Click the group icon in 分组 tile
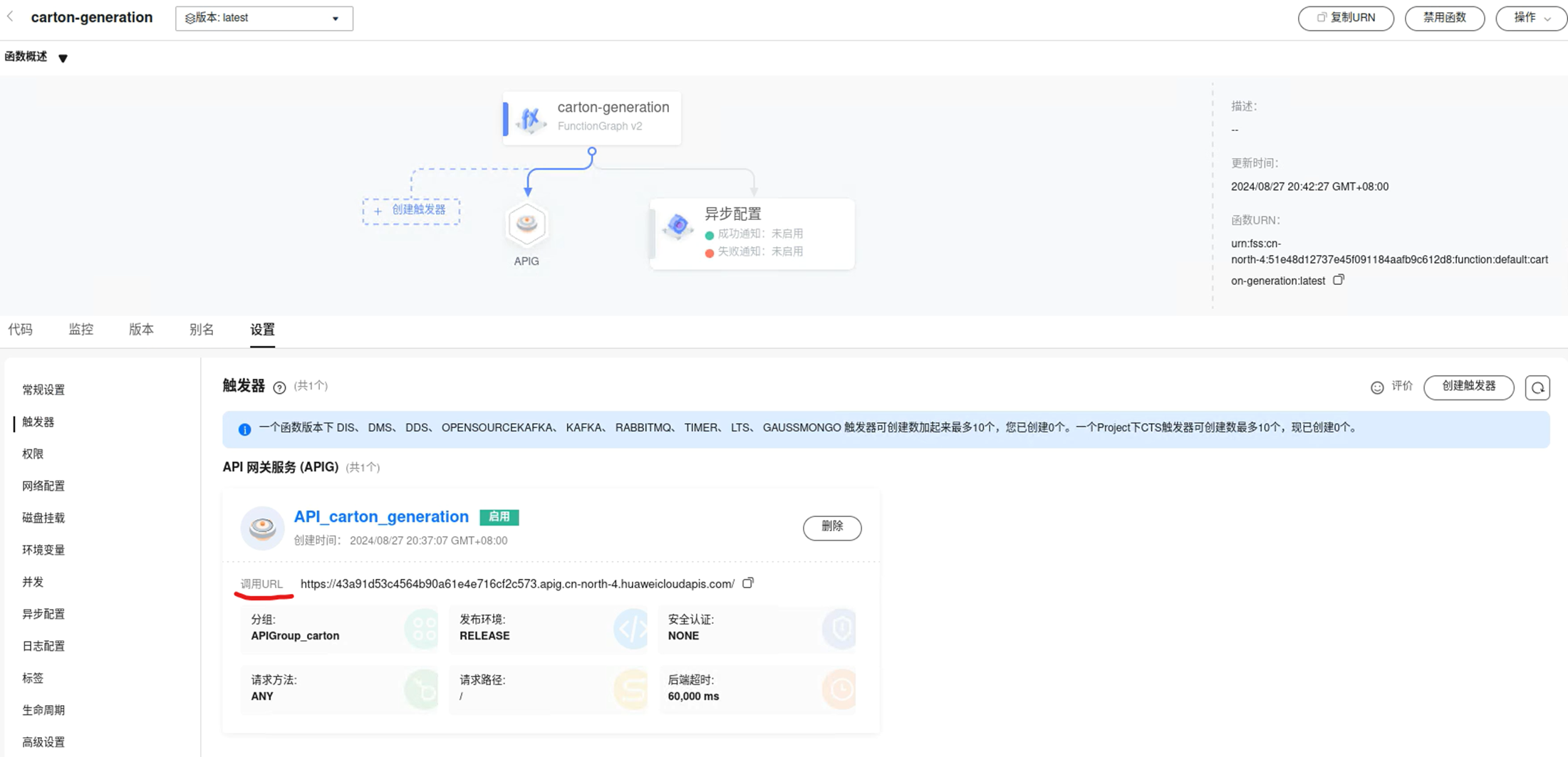Viewport: 1568px width, 757px height. [422, 628]
